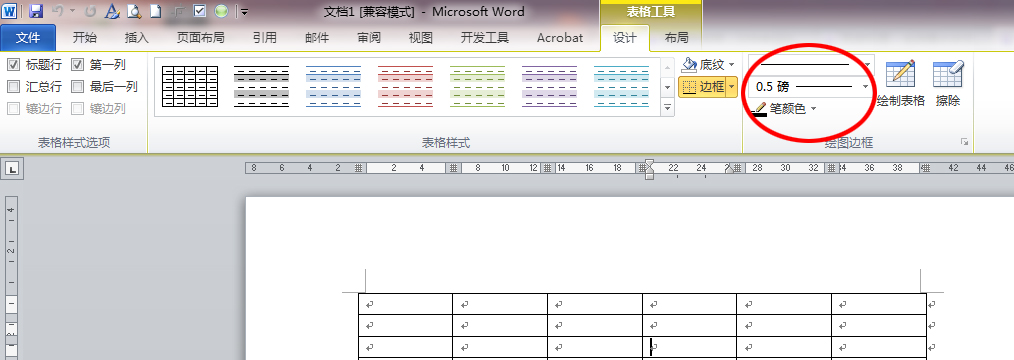Viewport: 1014px width, 360px height.
Task: Open Print Preview magnifier icon
Action: pyautogui.click(x=134, y=11)
